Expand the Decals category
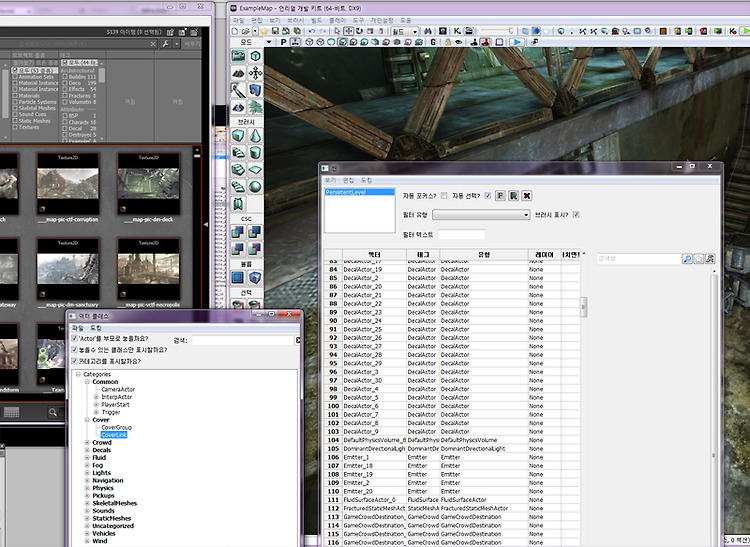Image resolution: width=750 pixels, height=547 pixels. (x=88, y=450)
